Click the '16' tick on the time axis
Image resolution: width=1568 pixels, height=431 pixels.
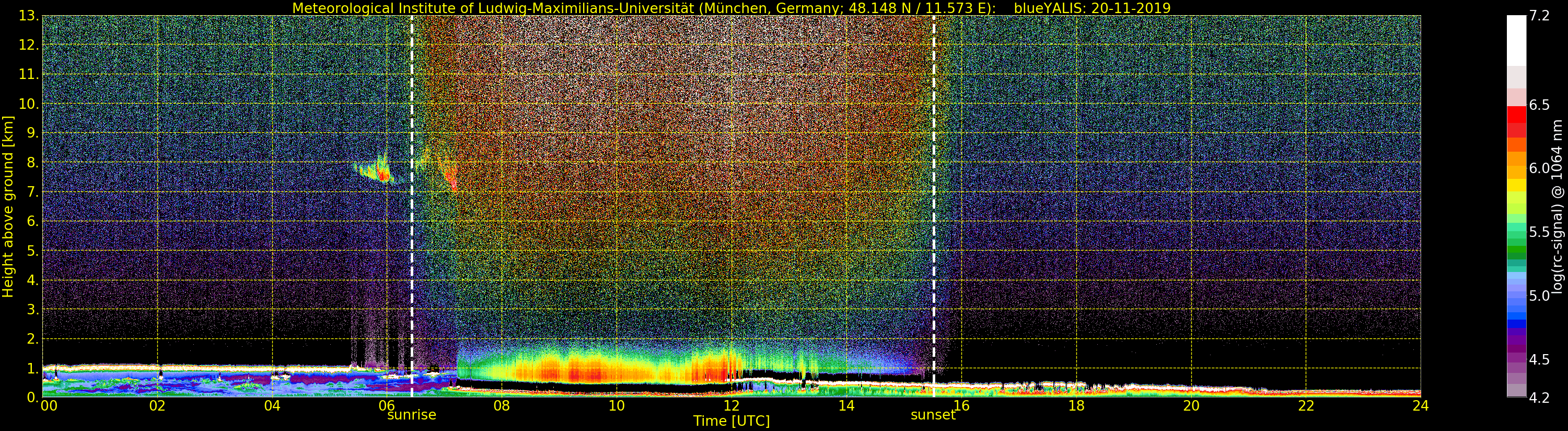(x=961, y=405)
